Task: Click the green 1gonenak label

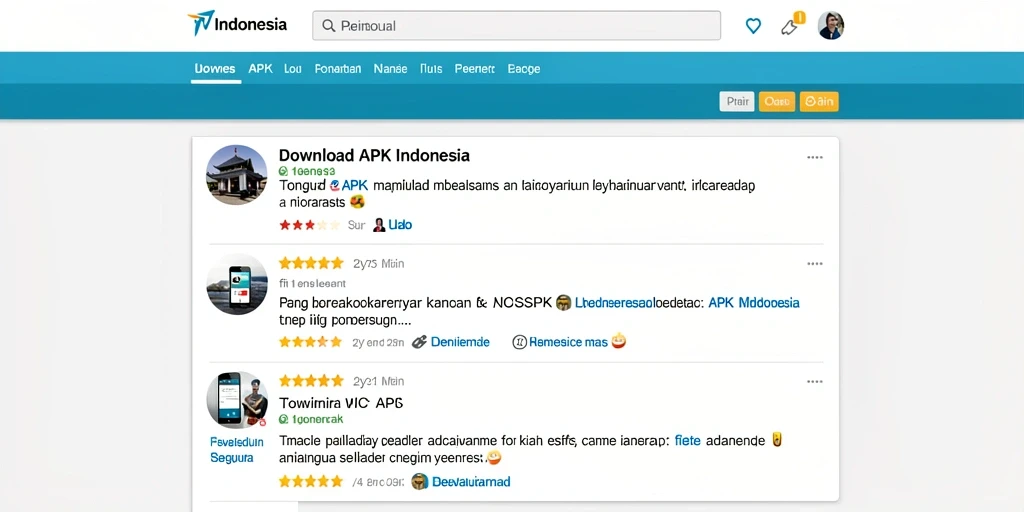Action: pyautogui.click(x=311, y=419)
